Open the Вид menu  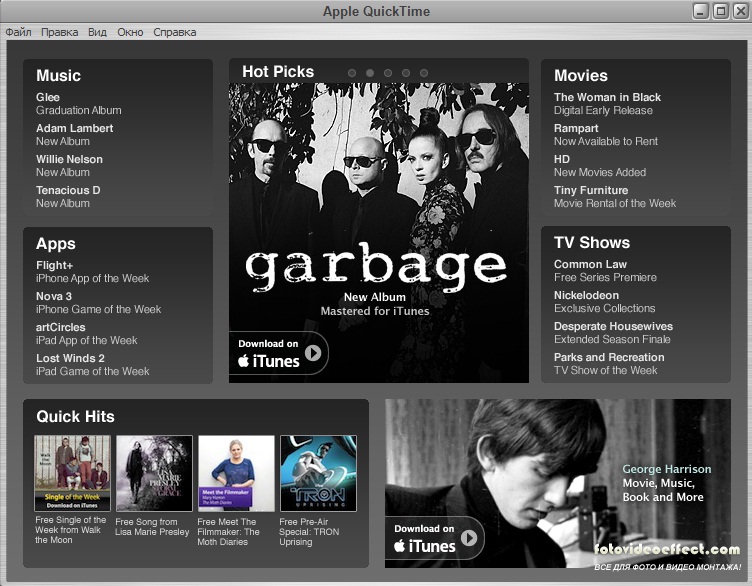pyautogui.click(x=97, y=32)
